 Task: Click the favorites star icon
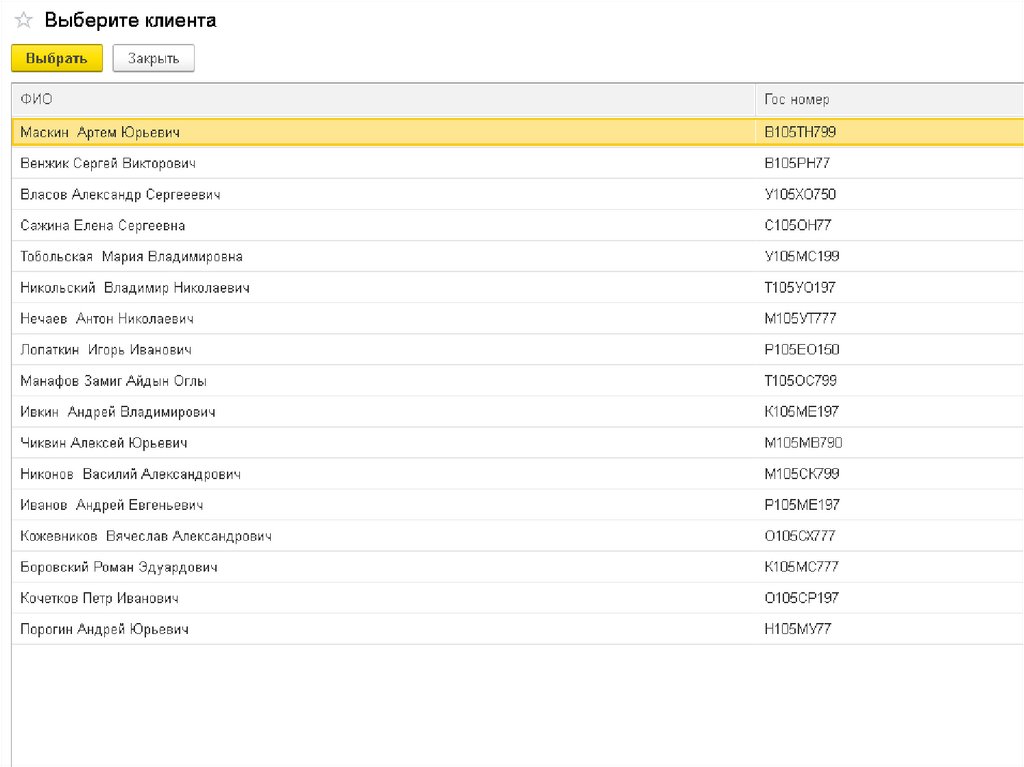24,20
